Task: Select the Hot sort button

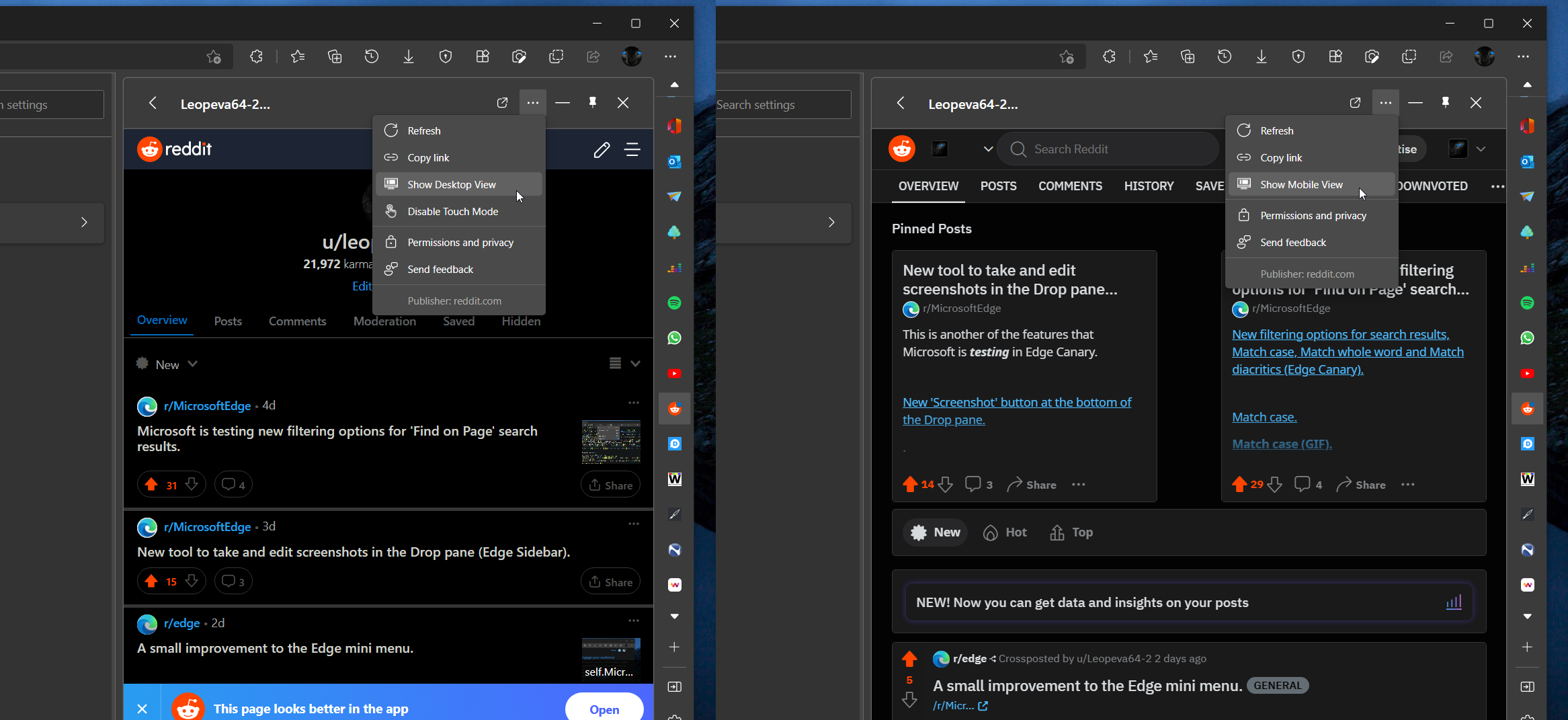Action: tap(1005, 532)
